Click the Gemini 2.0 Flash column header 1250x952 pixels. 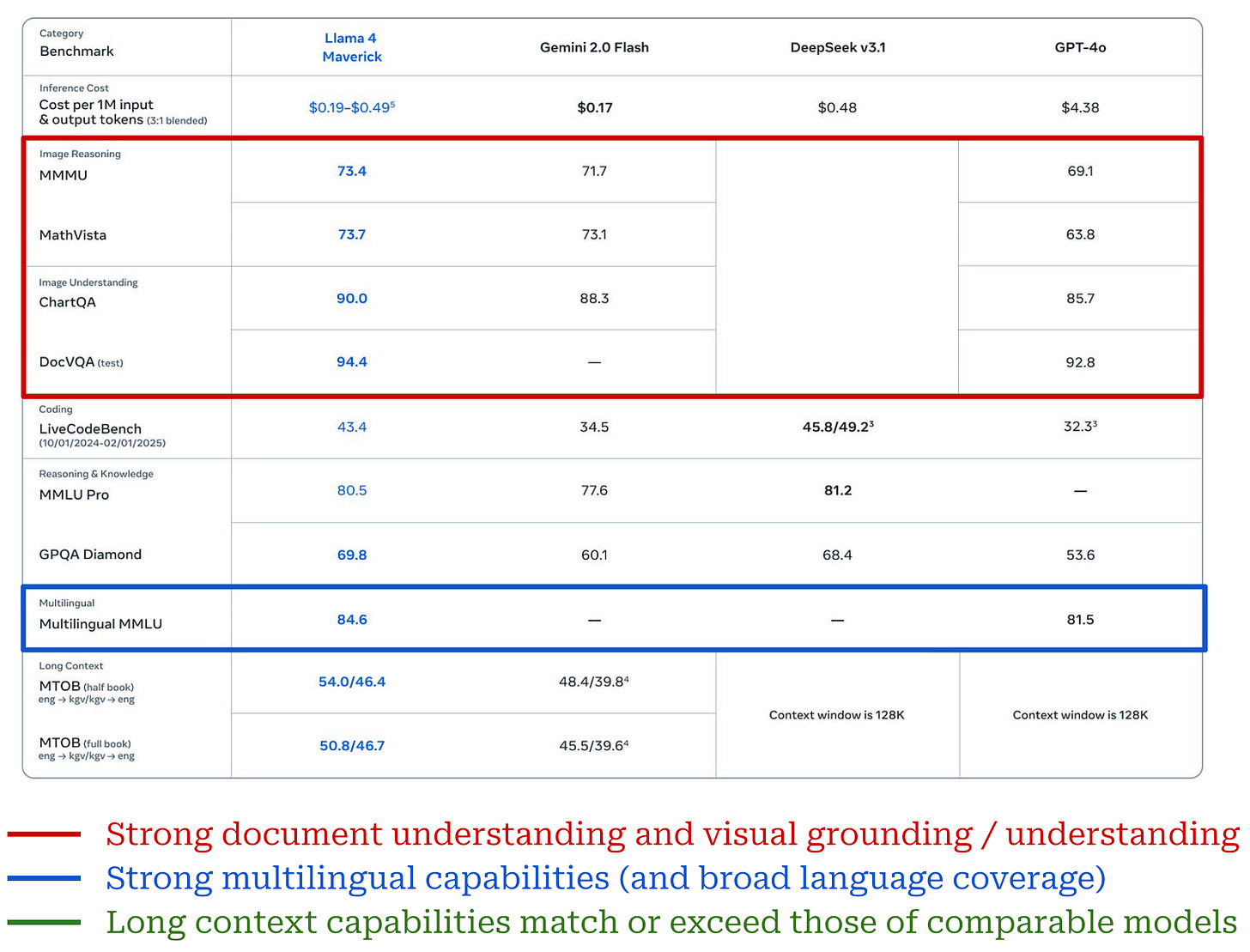point(594,47)
